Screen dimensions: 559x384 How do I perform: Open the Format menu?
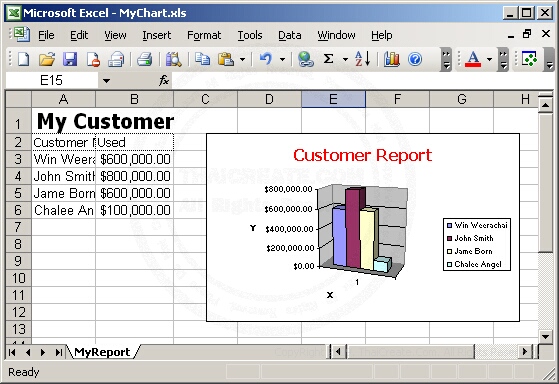(x=204, y=35)
